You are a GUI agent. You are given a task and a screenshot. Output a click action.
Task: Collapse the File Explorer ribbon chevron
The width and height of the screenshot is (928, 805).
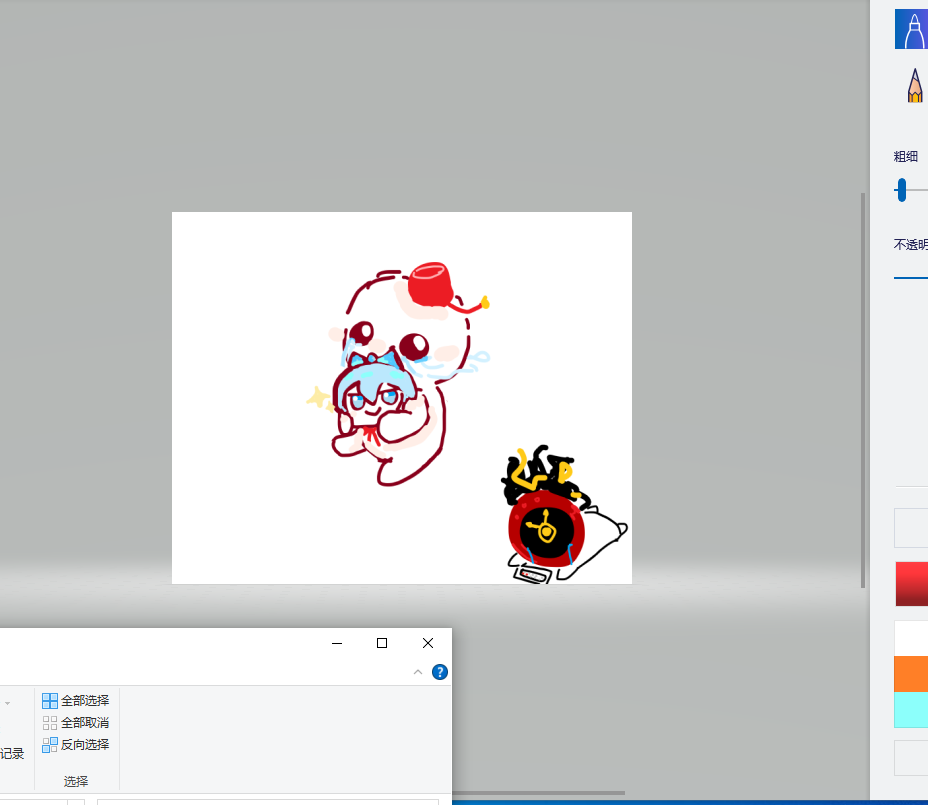(x=418, y=672)
